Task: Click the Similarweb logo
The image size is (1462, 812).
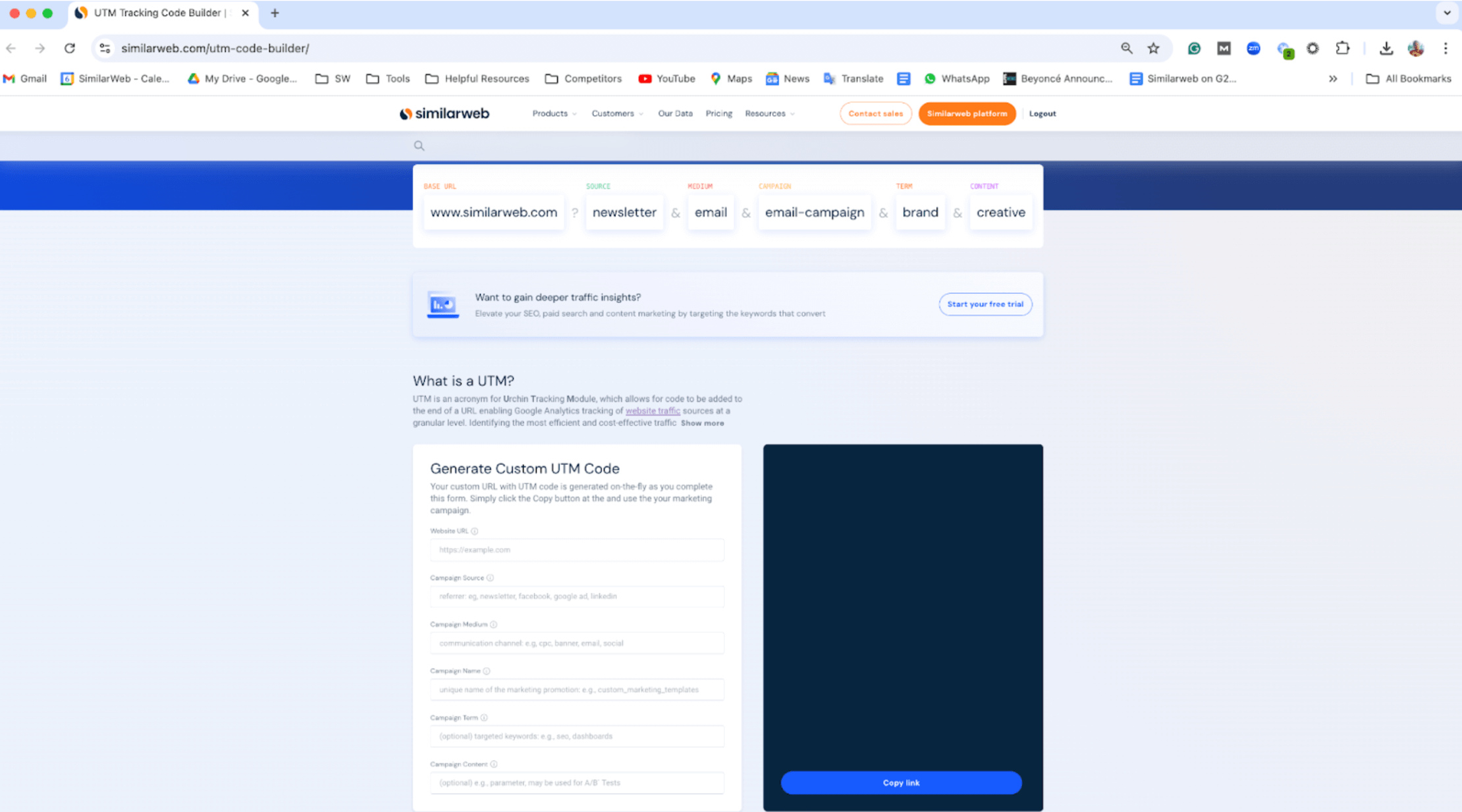Action: pos(445,113)
